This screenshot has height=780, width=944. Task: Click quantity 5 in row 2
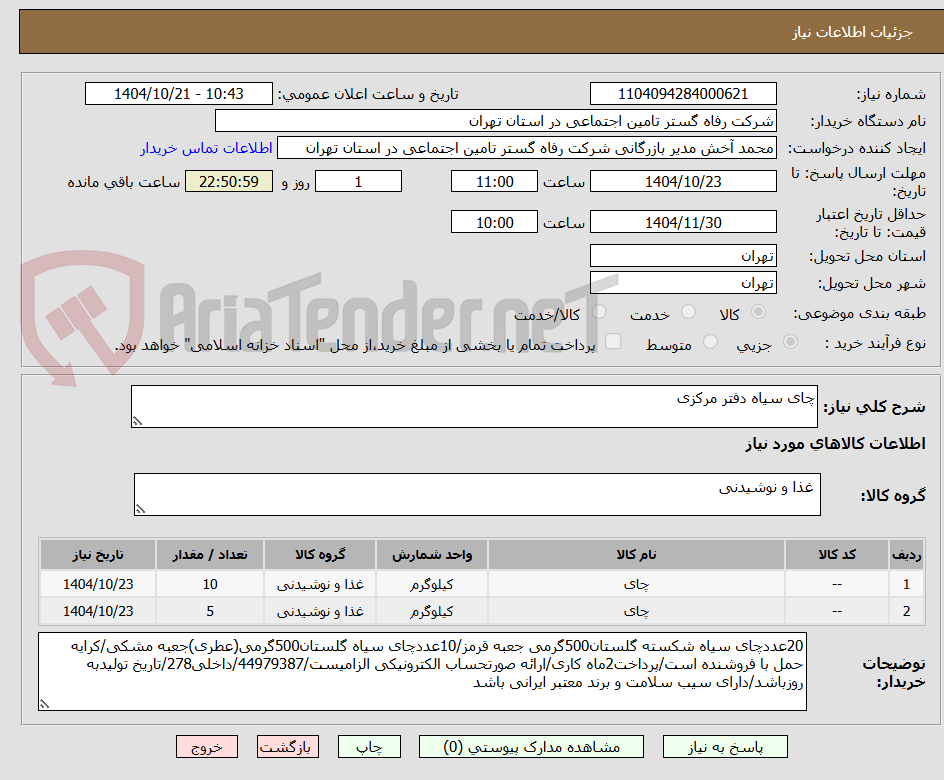(x=210, y=611)
